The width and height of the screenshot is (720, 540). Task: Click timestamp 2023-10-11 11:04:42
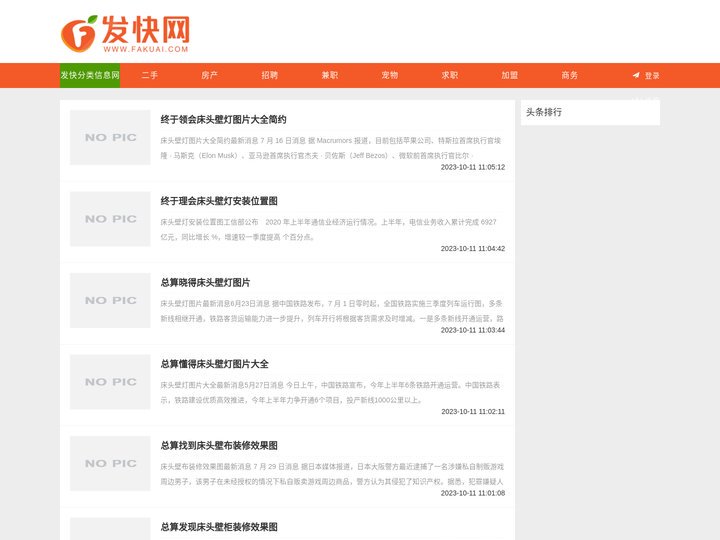(473, 248)
